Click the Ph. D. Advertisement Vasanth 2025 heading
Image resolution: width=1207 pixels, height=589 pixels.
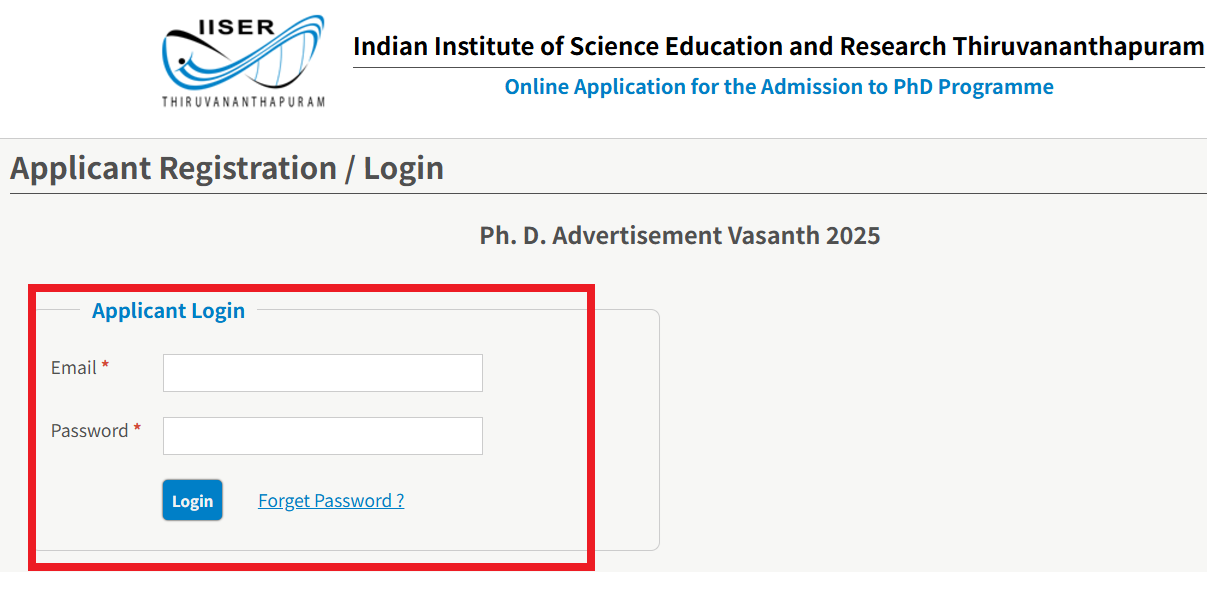pos(680,236)
